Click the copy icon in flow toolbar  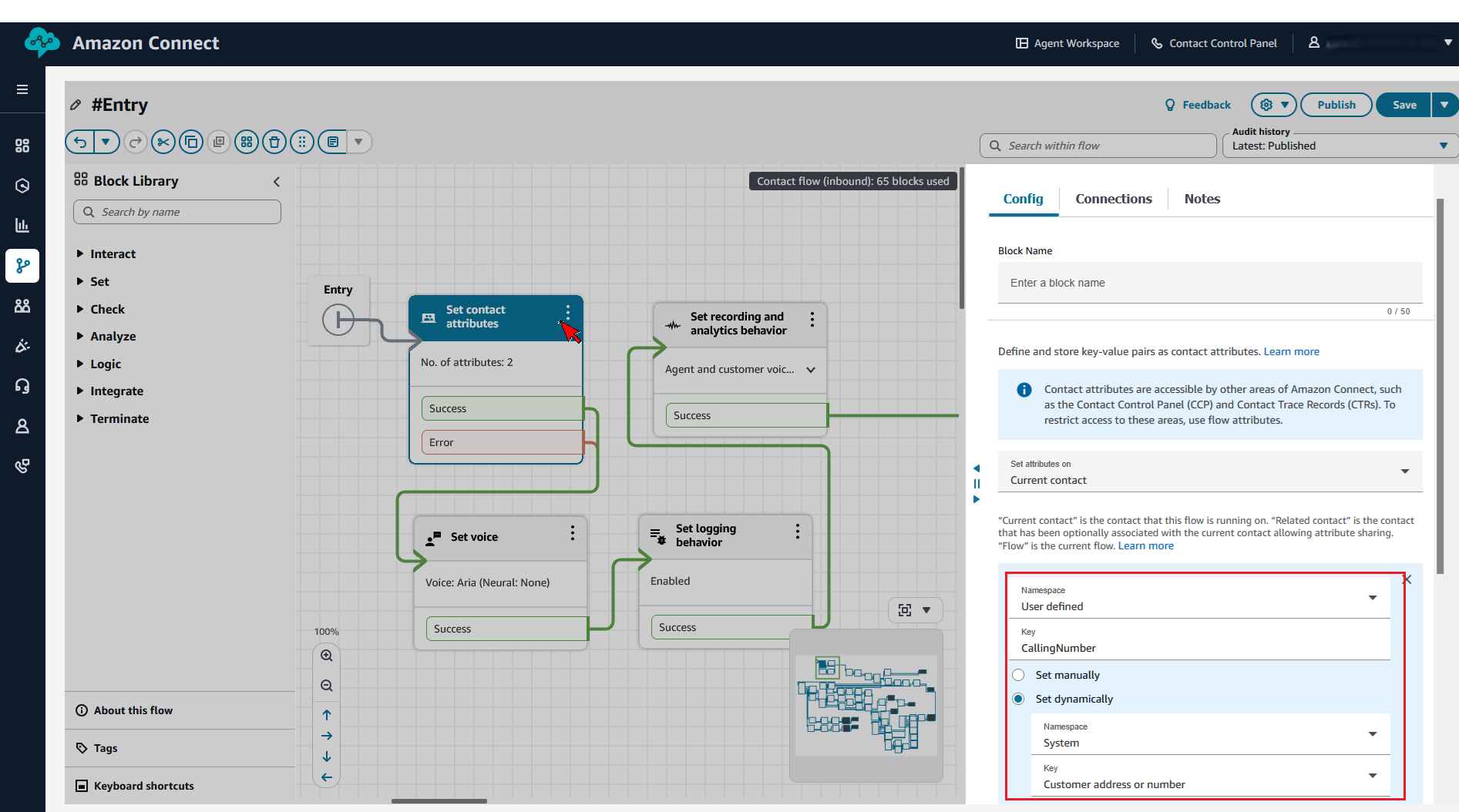(x=191, y=142)
